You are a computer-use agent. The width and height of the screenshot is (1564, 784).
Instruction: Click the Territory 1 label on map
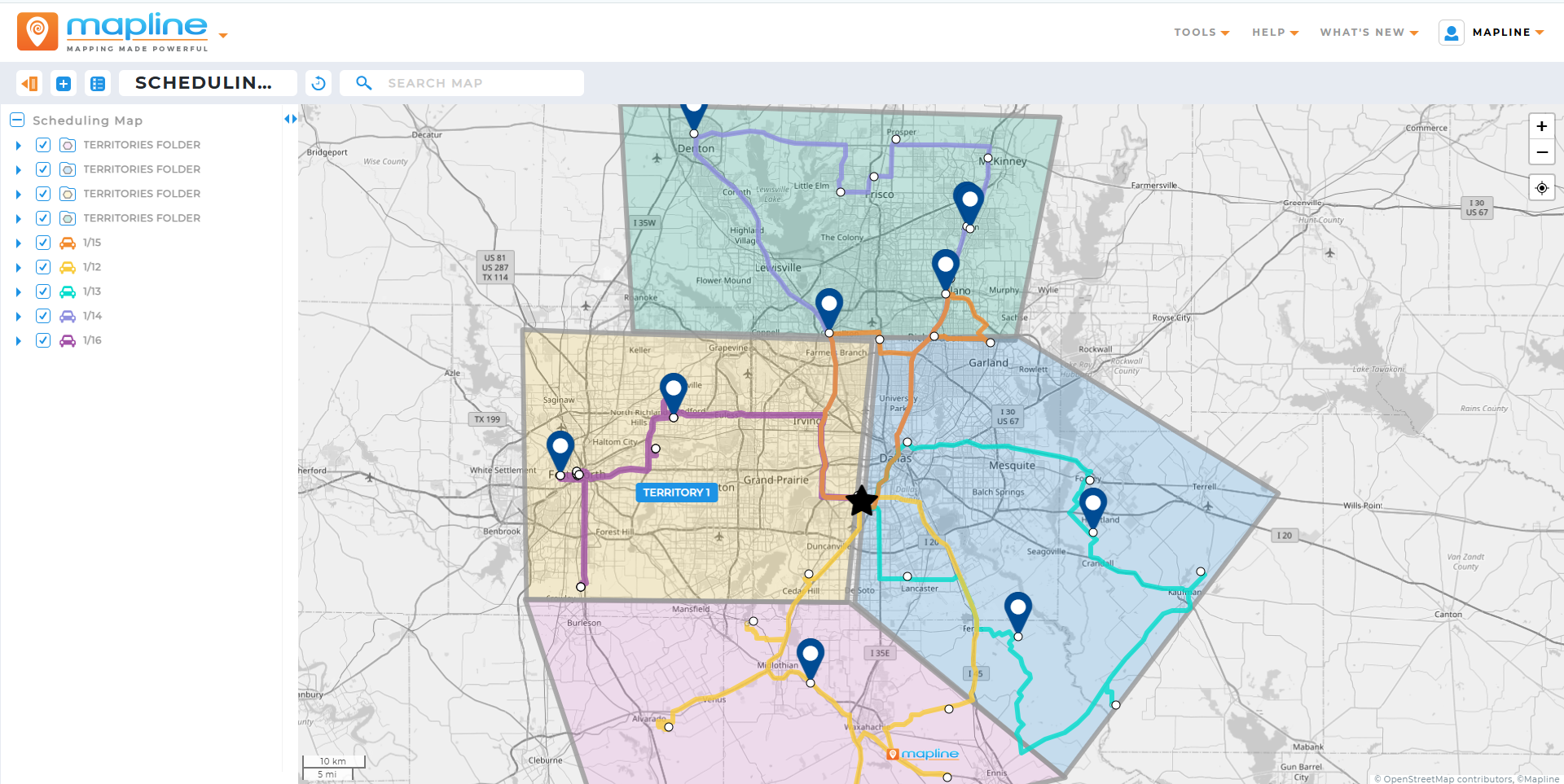click(676, 493)
